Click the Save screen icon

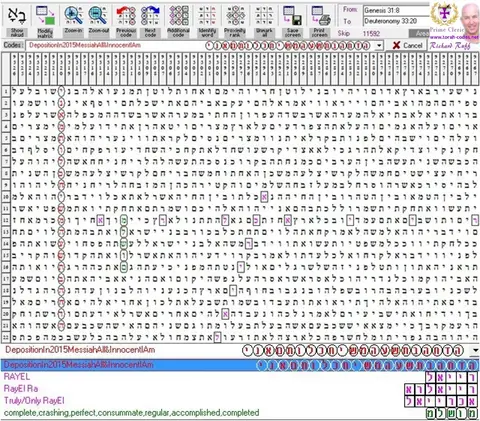tap(293, 16)
